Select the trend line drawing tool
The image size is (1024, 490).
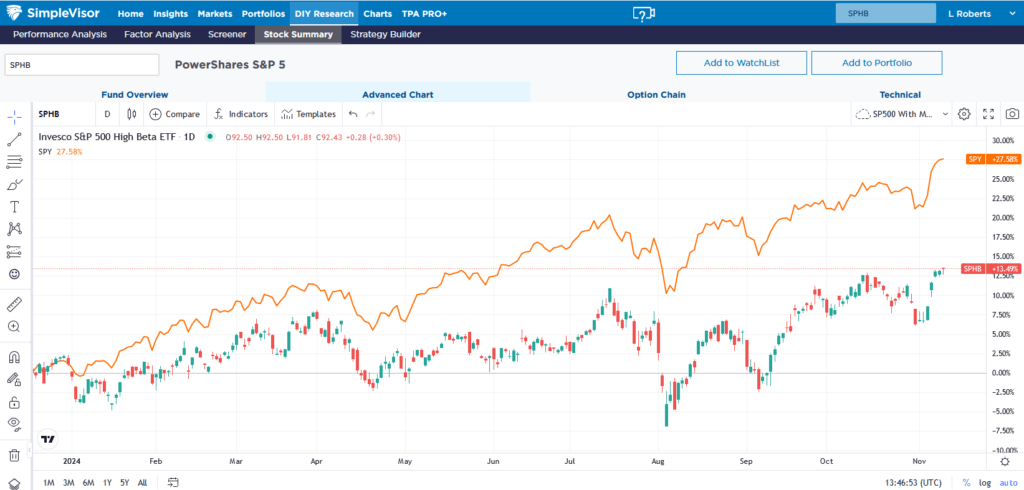pos(14,139)
